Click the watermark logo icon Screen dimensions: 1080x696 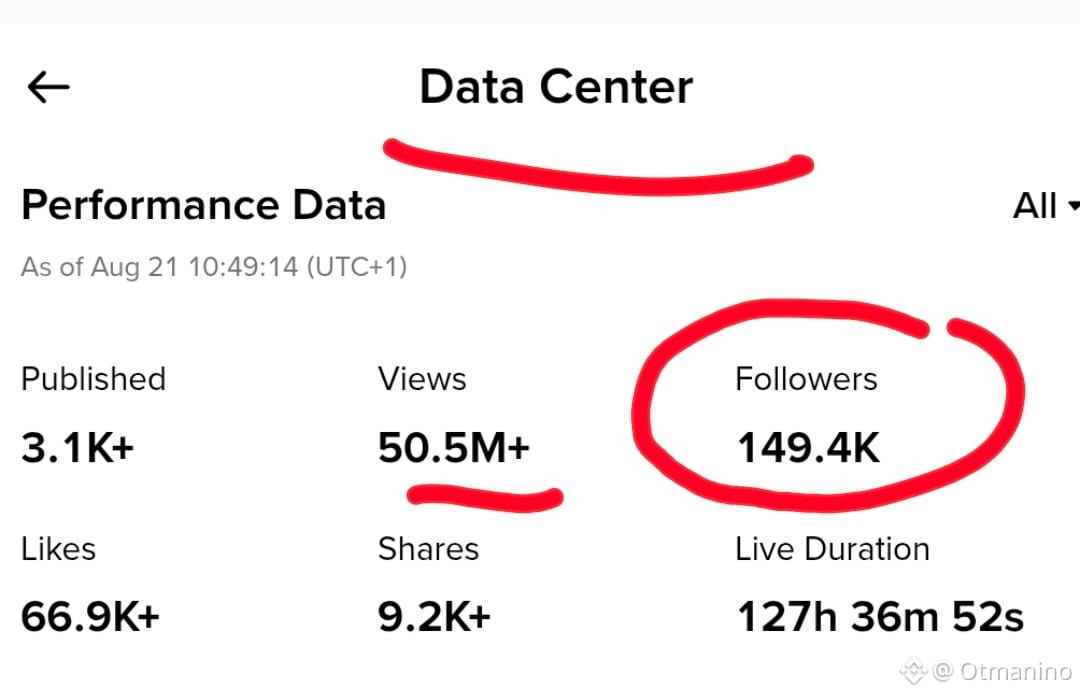(913, 671)
